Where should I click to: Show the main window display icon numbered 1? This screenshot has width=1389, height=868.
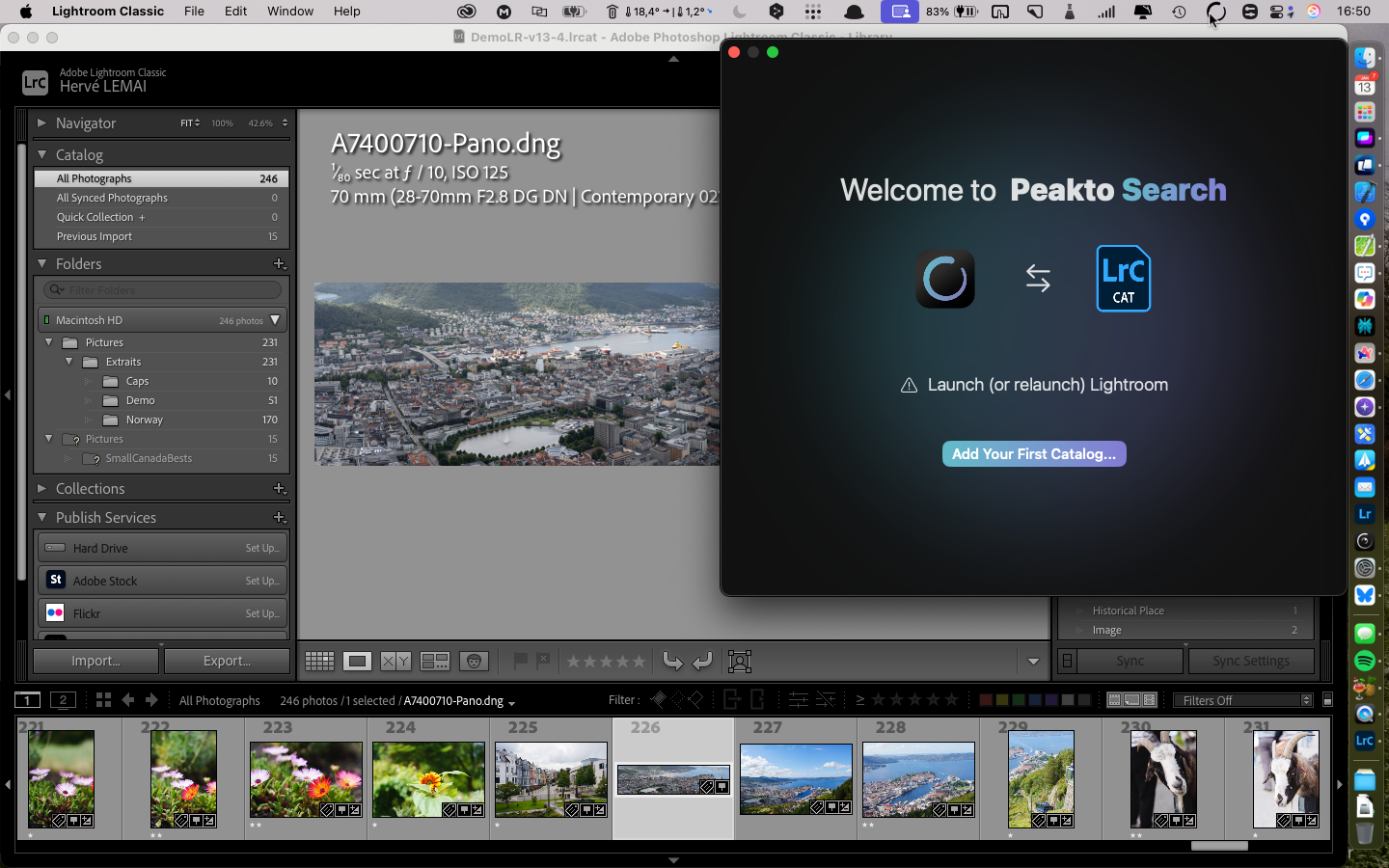[28, 700]
